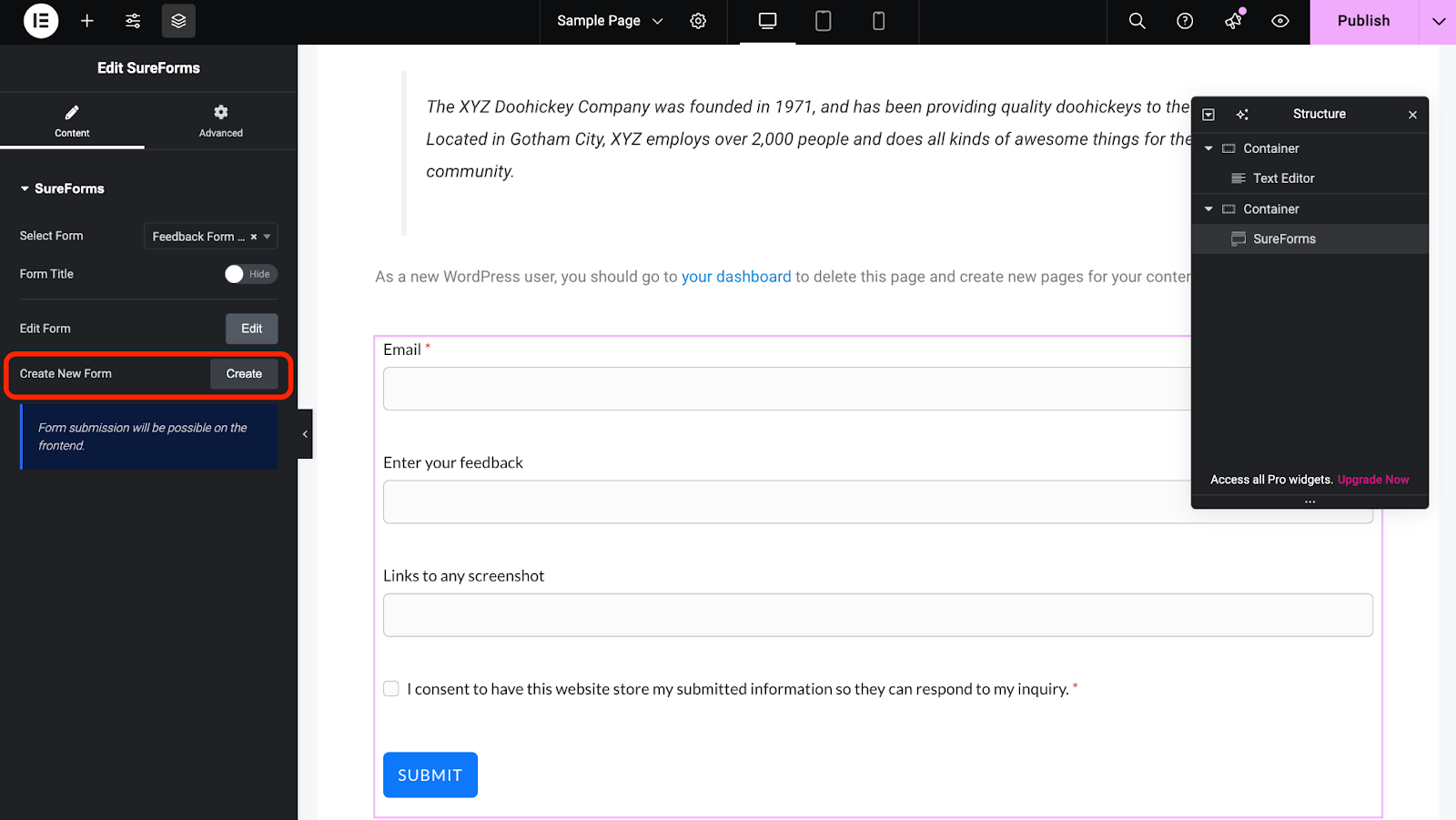The height and width of the screenshot is (820, 1456).
Task: Open page settings gear icon
Action: click(698, 21)
